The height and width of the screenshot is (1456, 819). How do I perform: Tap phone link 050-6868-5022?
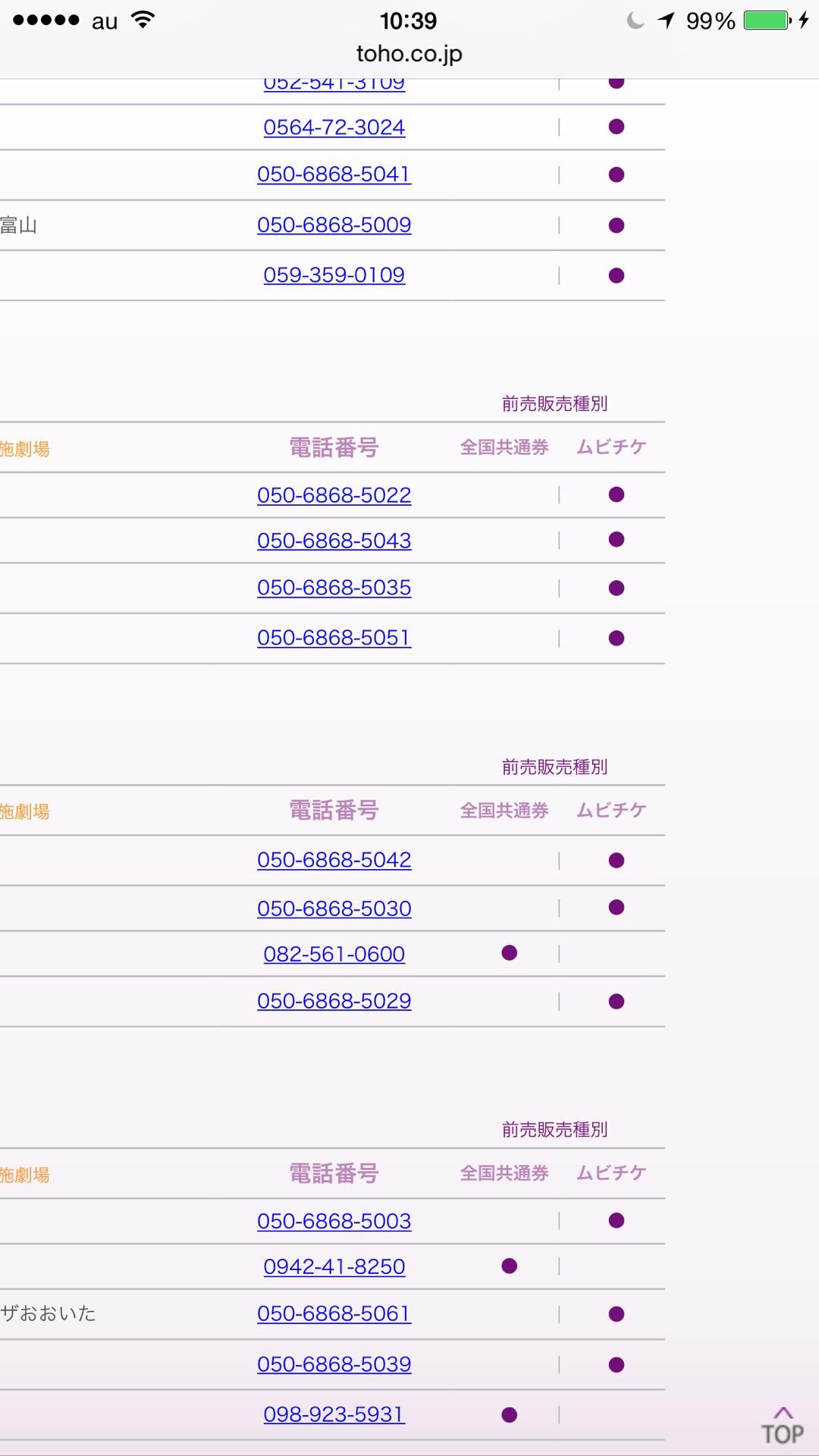coord(334,495)
